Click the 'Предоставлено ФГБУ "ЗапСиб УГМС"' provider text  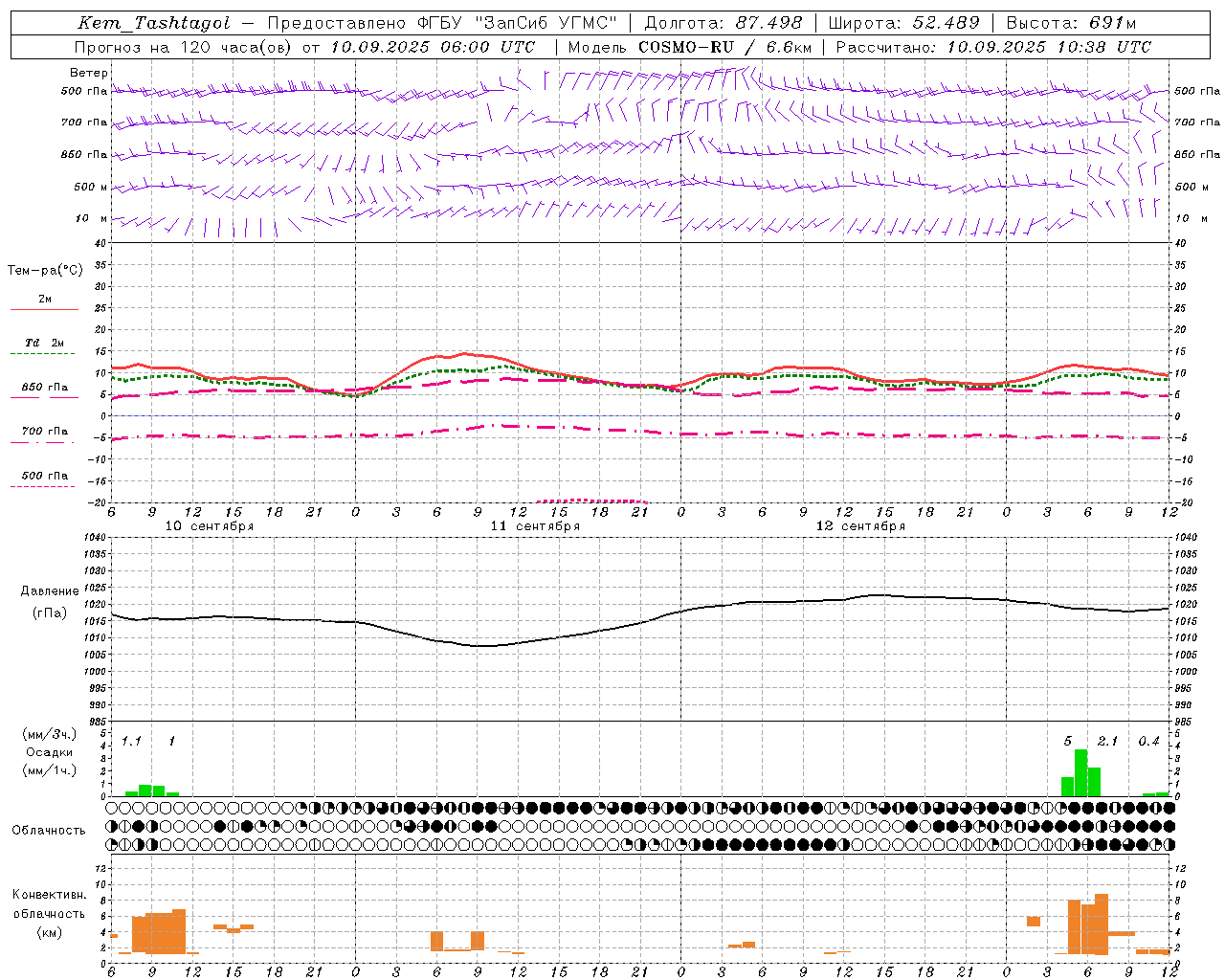443,24
